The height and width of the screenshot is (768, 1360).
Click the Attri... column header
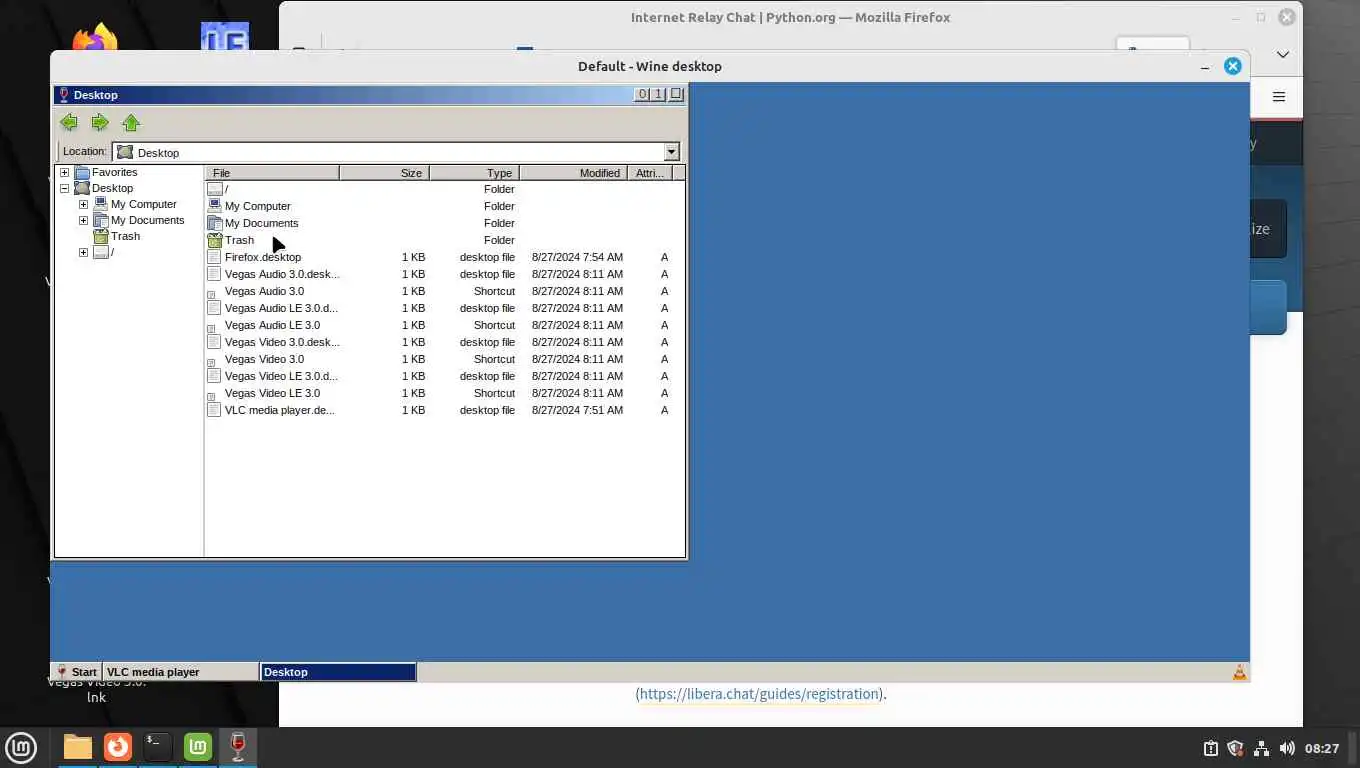(x=650, y=173)
